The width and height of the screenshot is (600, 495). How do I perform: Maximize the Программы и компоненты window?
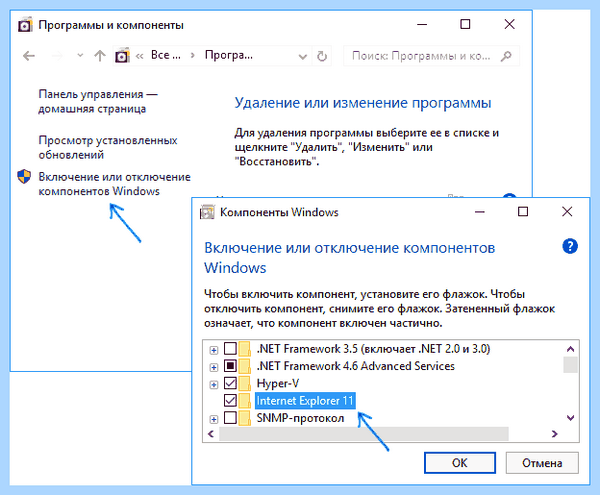[x=465, y=24]
